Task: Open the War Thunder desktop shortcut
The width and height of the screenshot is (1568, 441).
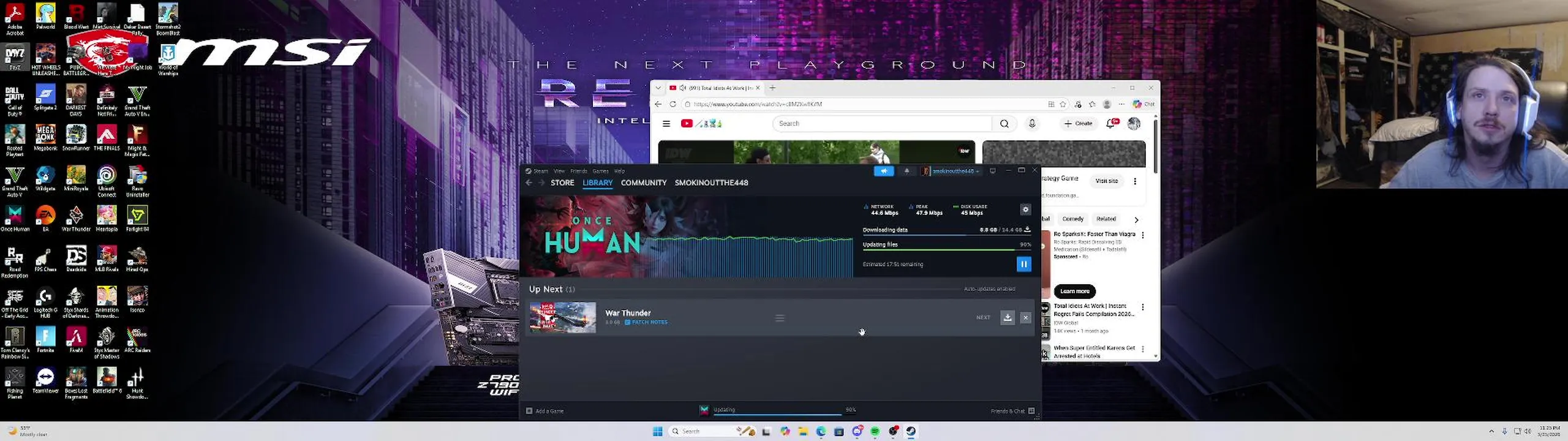Action: [76, 219]
